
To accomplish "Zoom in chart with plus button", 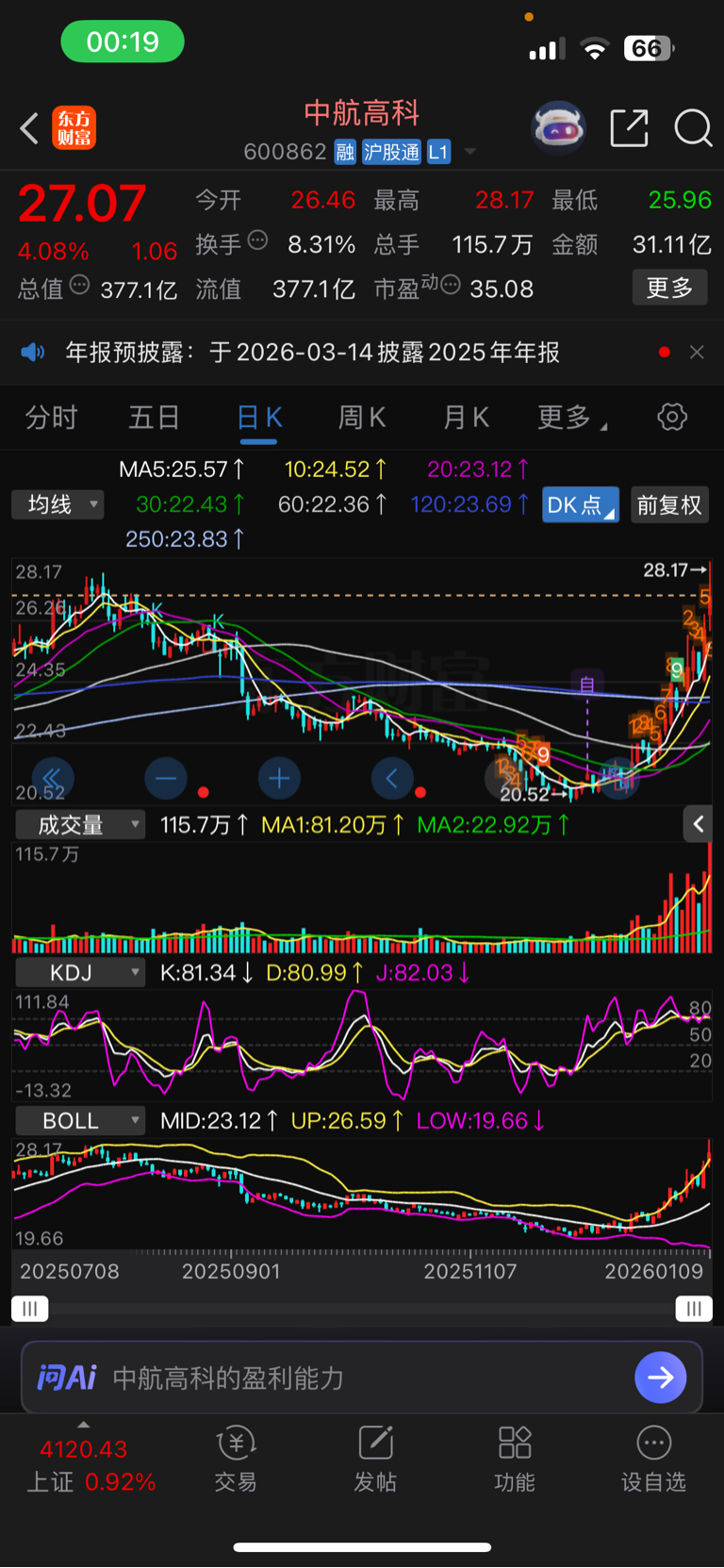I will point(279,779).
